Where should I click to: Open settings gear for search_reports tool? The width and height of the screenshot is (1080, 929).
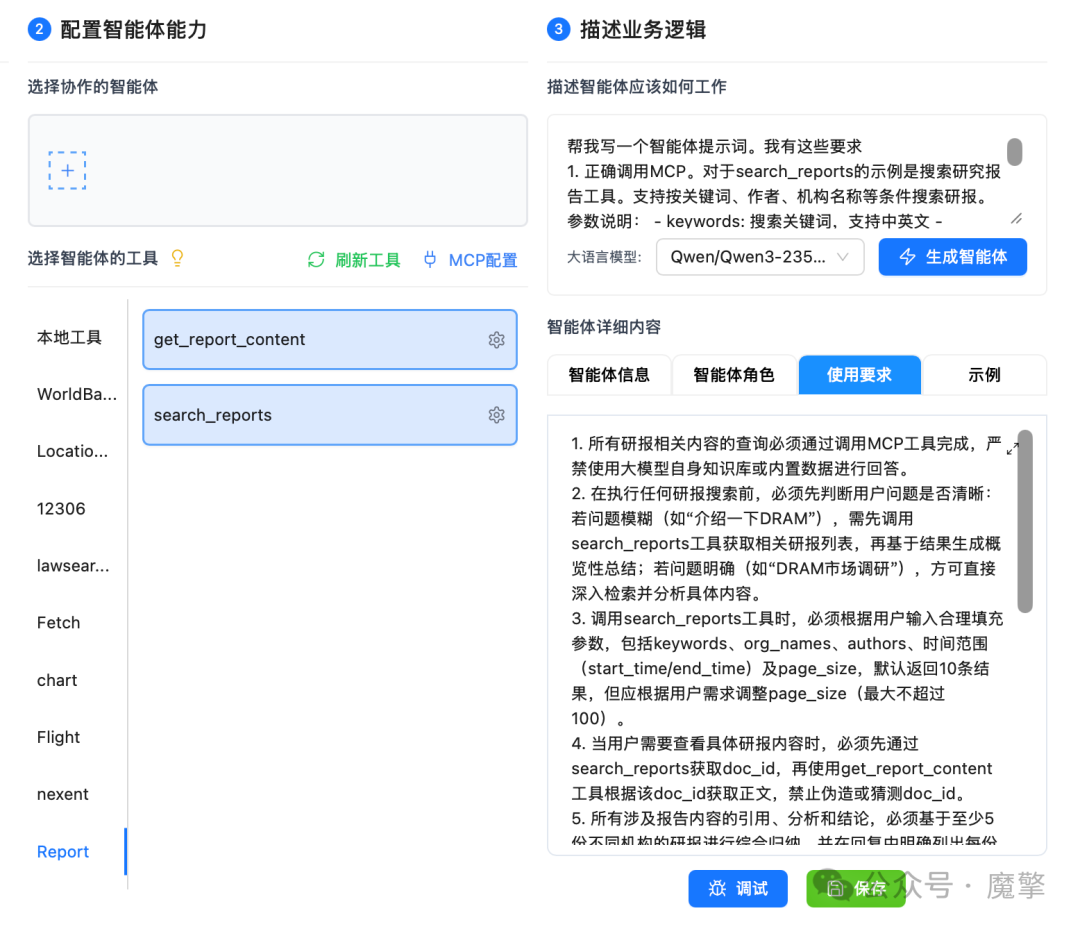coord(497,414)
